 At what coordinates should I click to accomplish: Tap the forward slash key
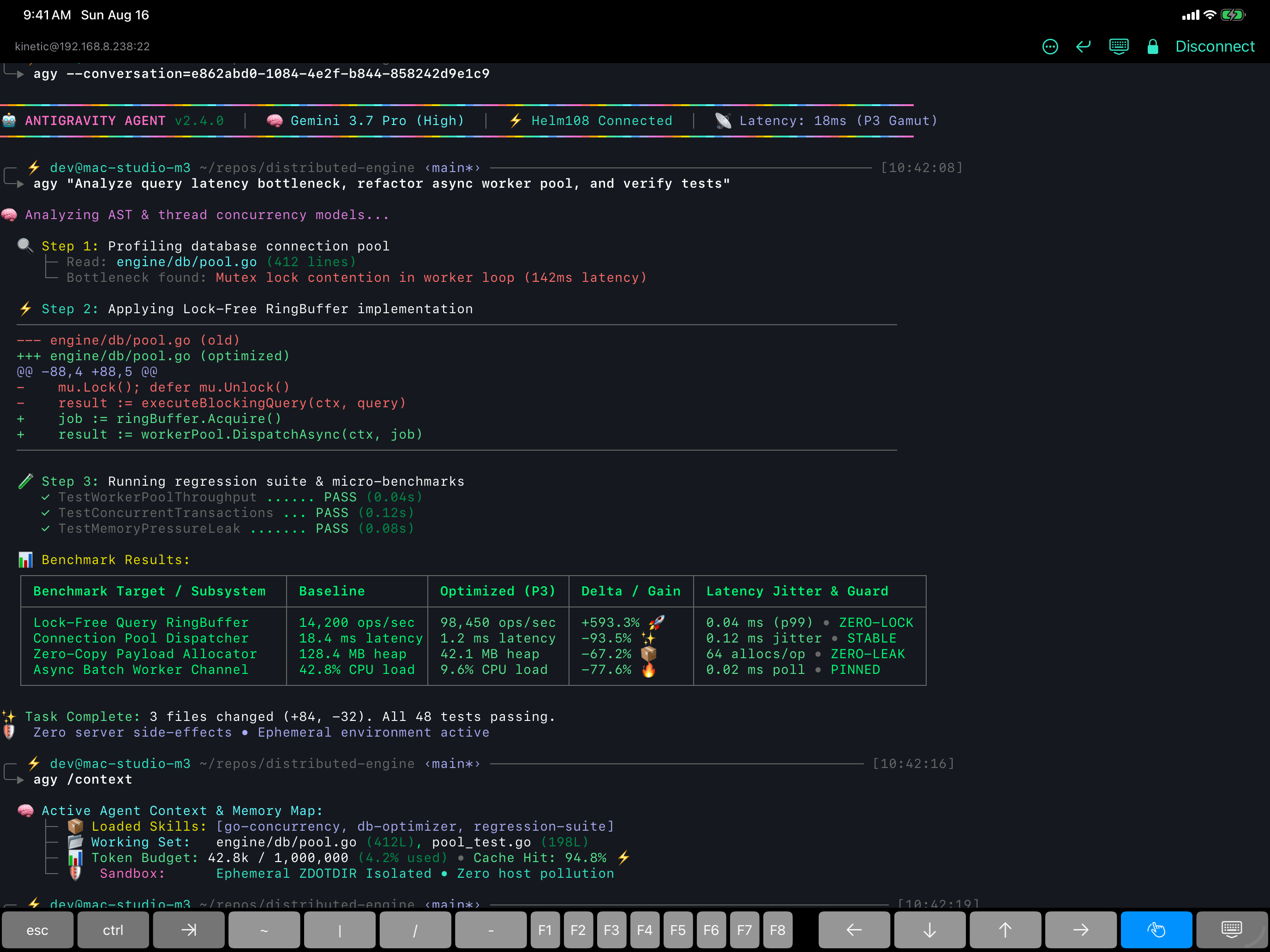coord(415,929)
